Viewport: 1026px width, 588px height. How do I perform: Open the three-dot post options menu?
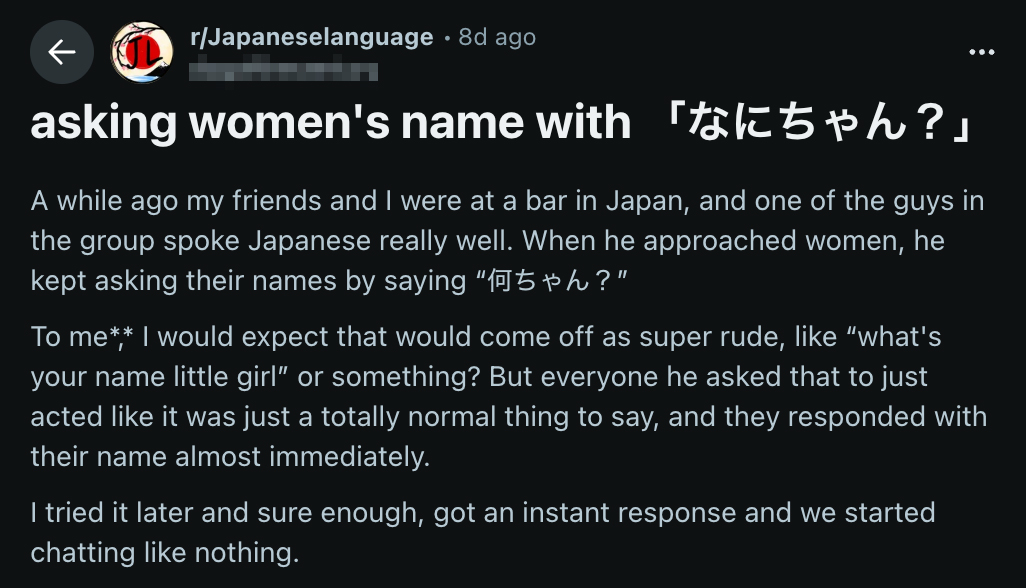coord(982,52)
